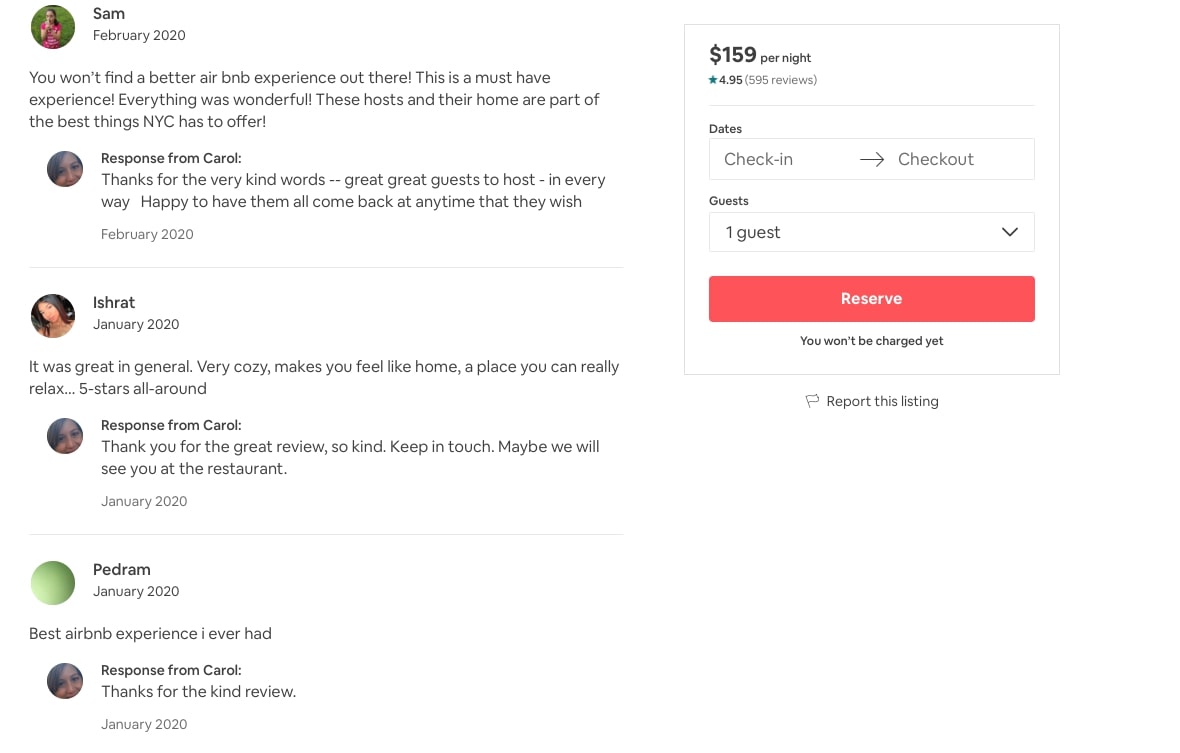The width and height of the screenshot is (1180, 753).
Task: Click Carol's avatar beside Sam's review response
Action: click(65, 169)
